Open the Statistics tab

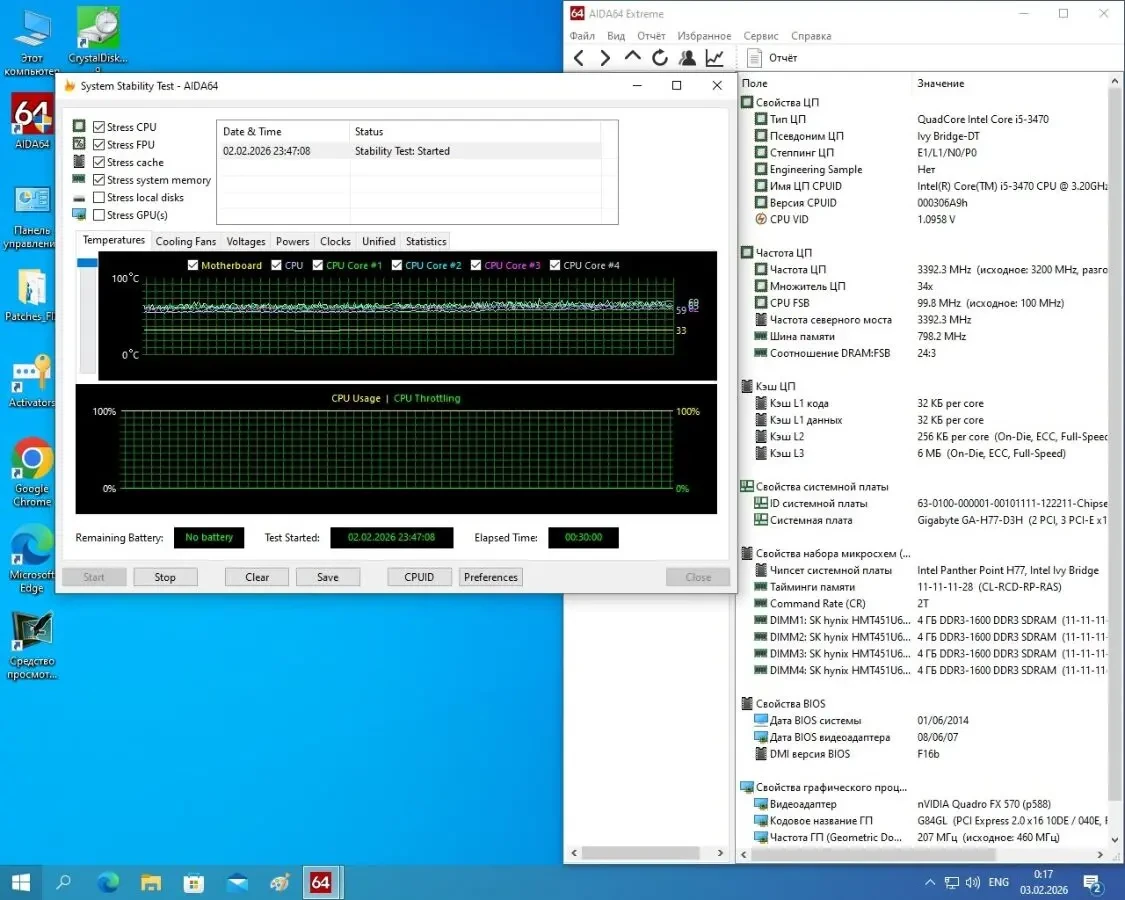[x=425, y=241]
